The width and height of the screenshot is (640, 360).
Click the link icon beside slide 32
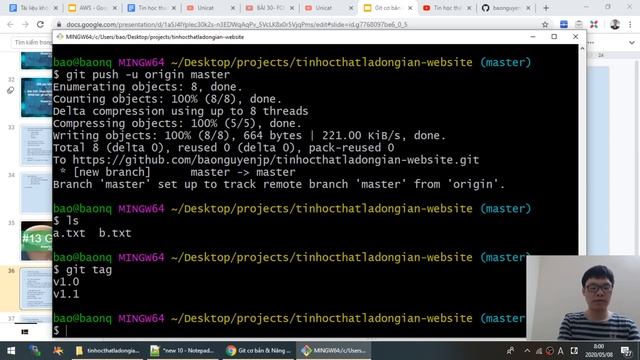pyautogui.click(x=11, y=90)
